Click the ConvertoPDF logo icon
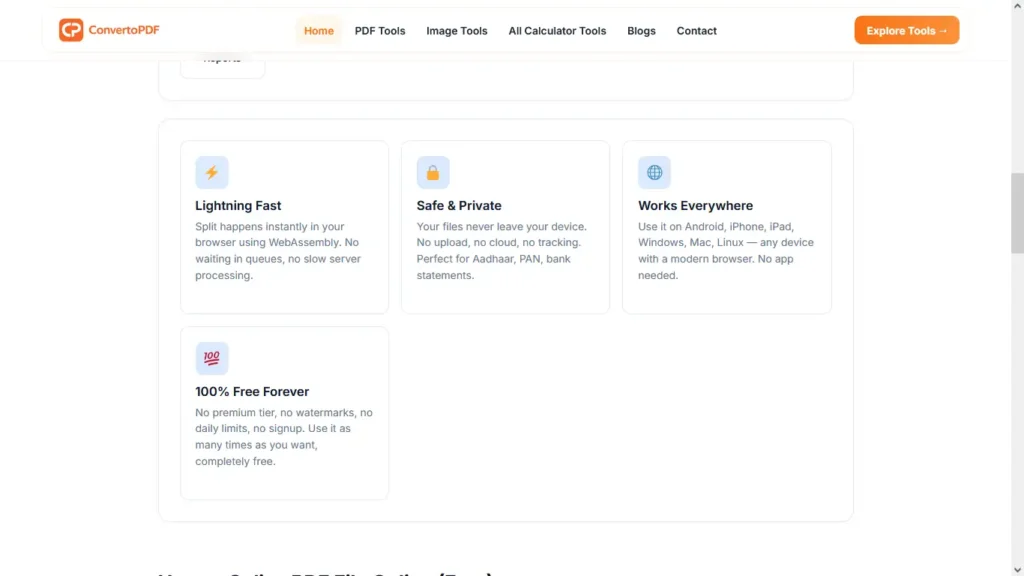The image size is (1024, 576). pos(71,30)
